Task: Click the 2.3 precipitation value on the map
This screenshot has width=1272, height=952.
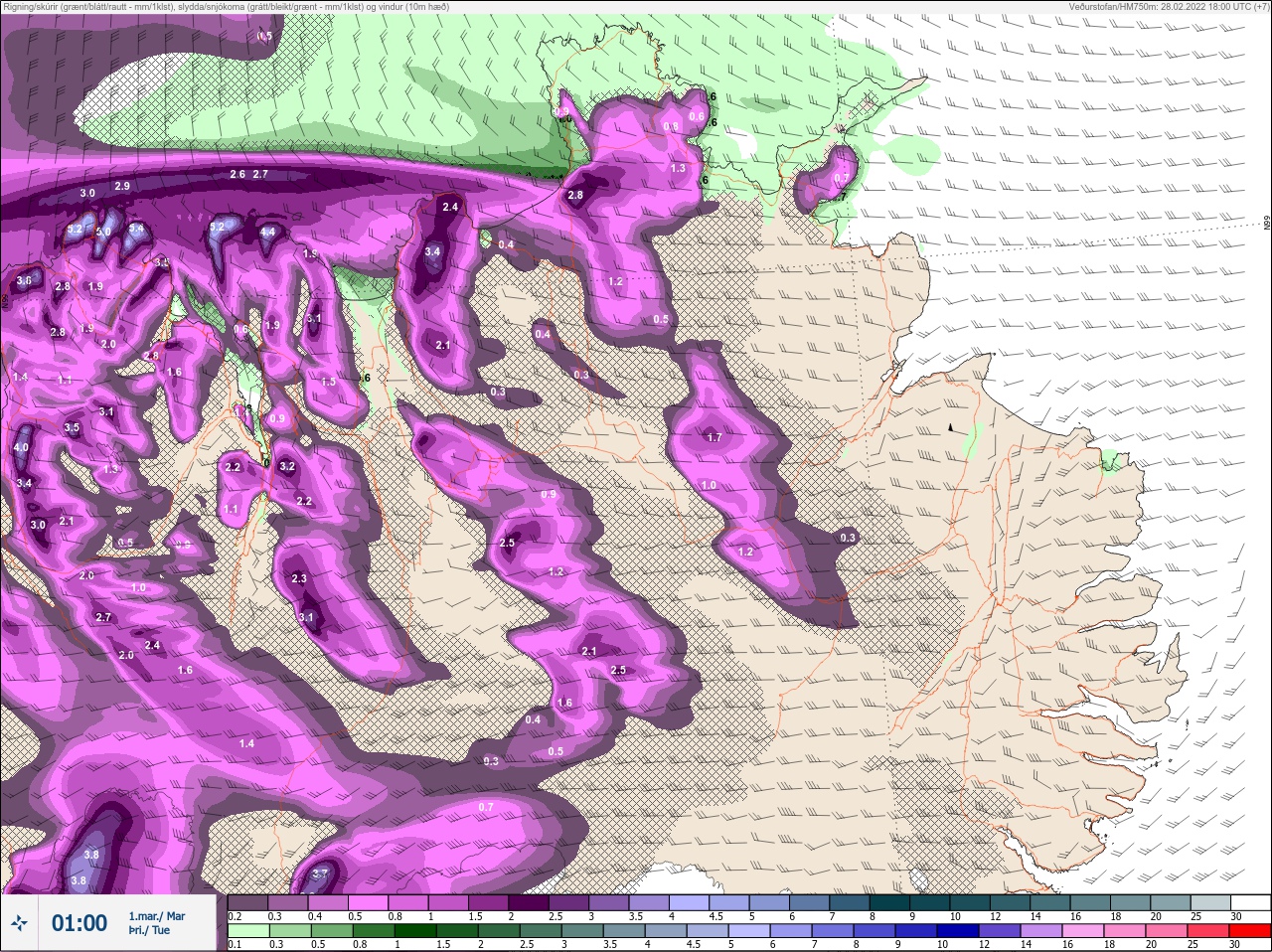Action: pyautogui.click(x=299, y=578)
